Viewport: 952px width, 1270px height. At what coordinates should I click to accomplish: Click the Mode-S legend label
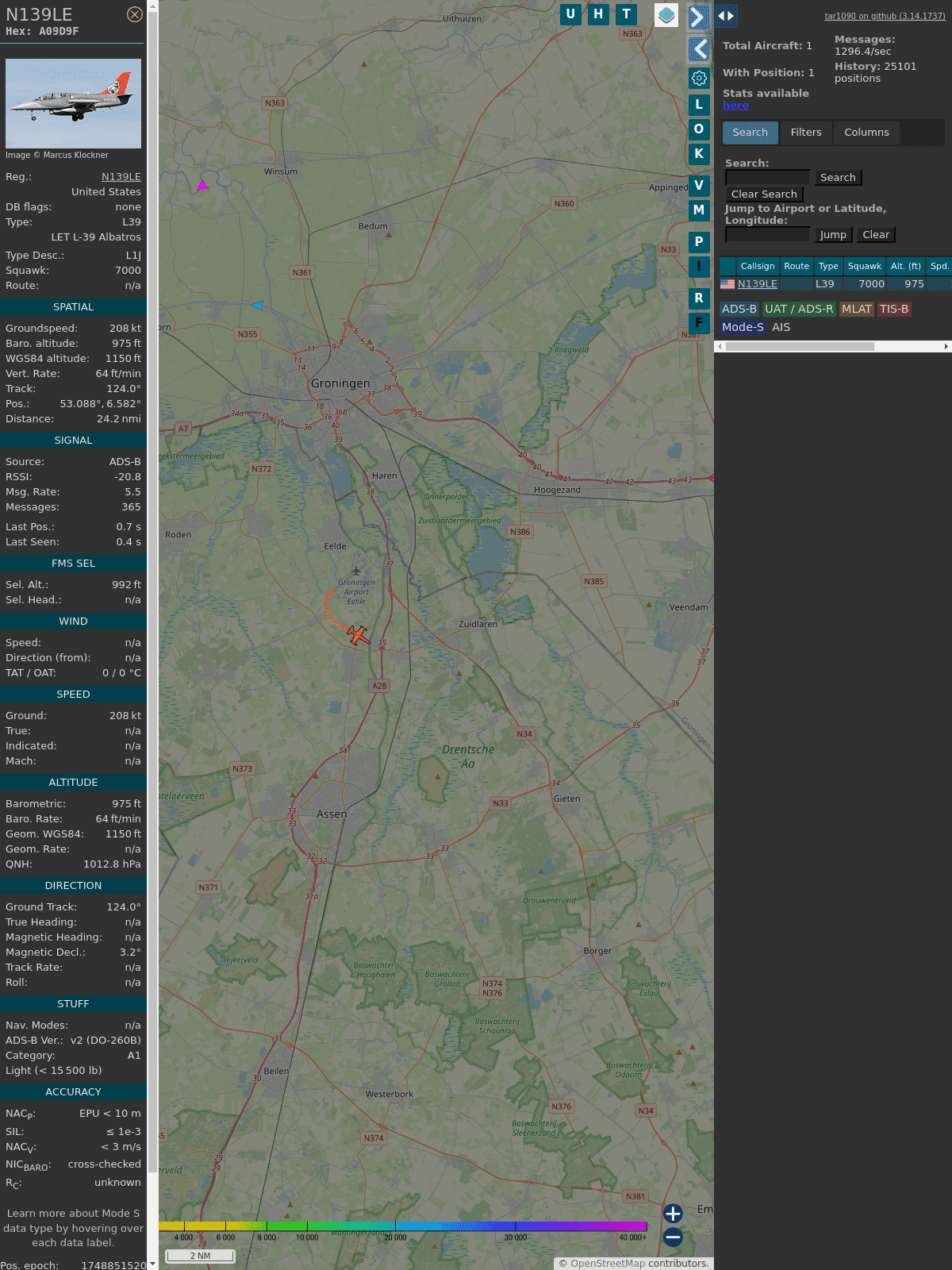[x=743, y=327]
